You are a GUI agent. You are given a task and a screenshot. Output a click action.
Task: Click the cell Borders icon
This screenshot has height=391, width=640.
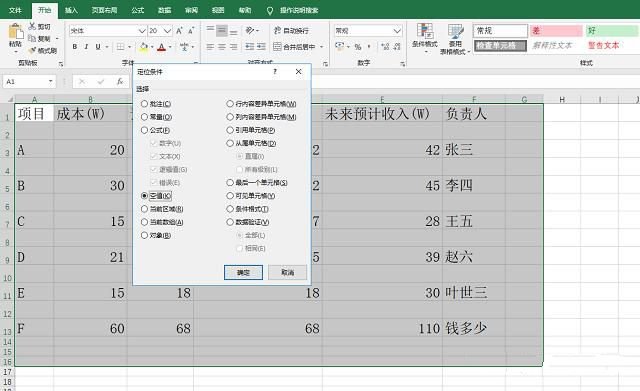(x=120, y=47)
